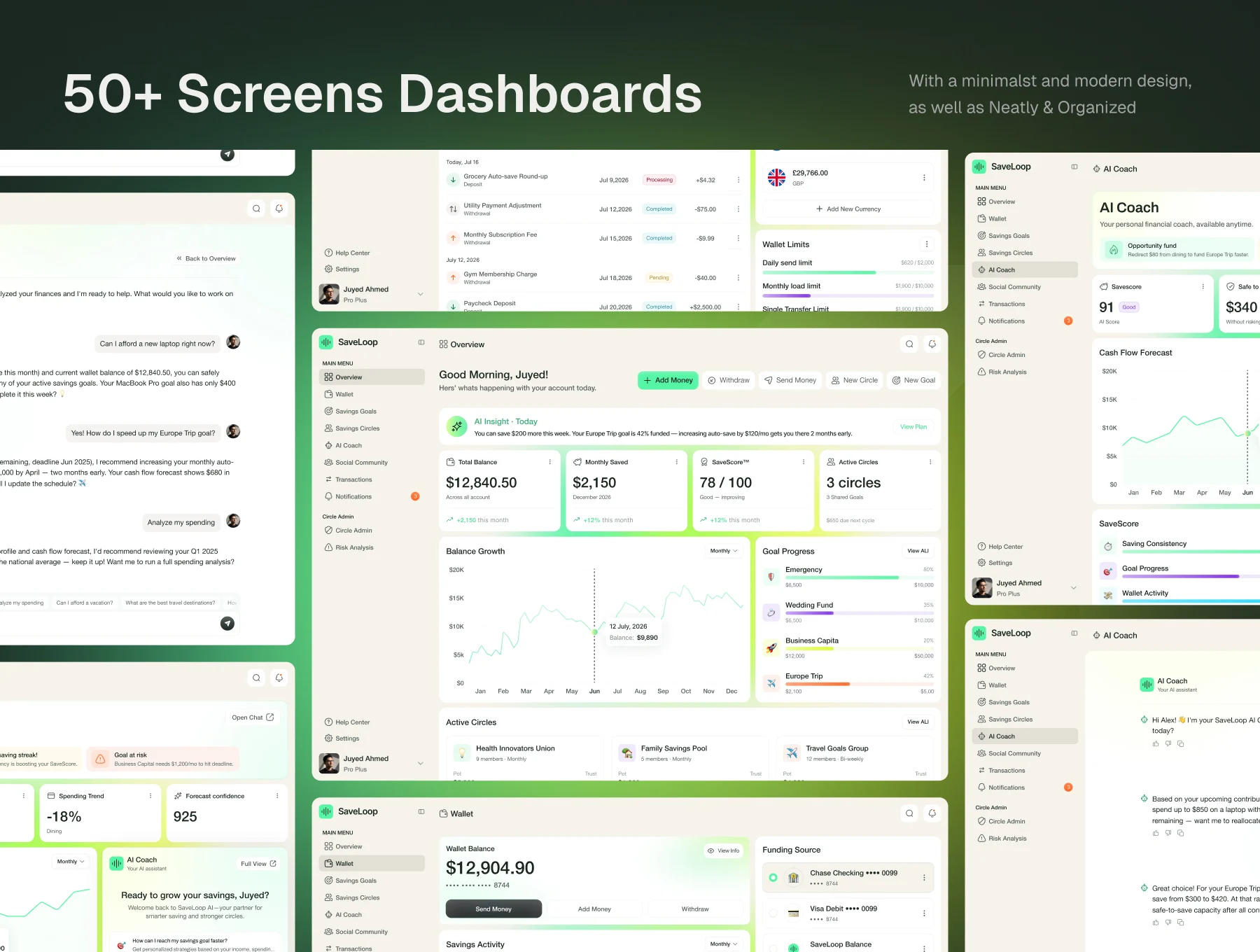Click the send arrow in the chat input

(x=227, y=624)
